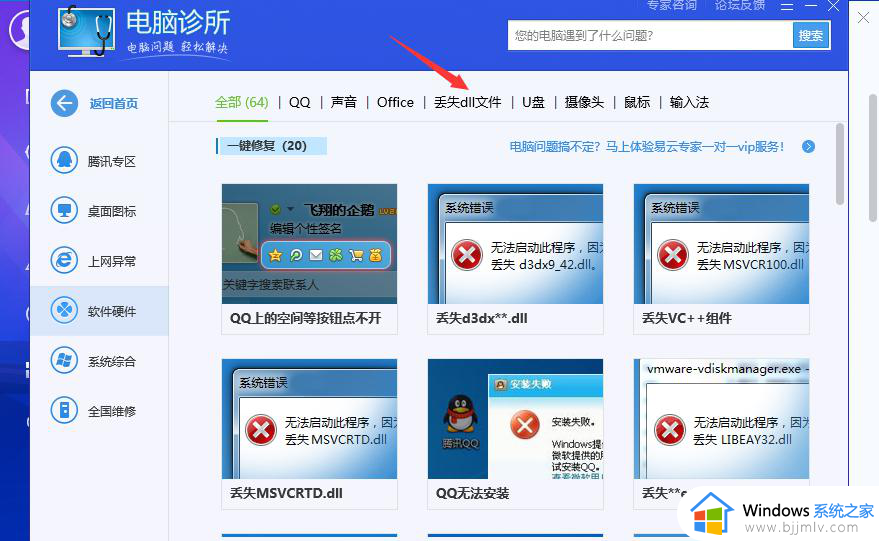This screenshot has height=541, width=879.
Task: Open the QQ上的空间等按钮点不开 thumbnail
Action: (x=309, y=244)
